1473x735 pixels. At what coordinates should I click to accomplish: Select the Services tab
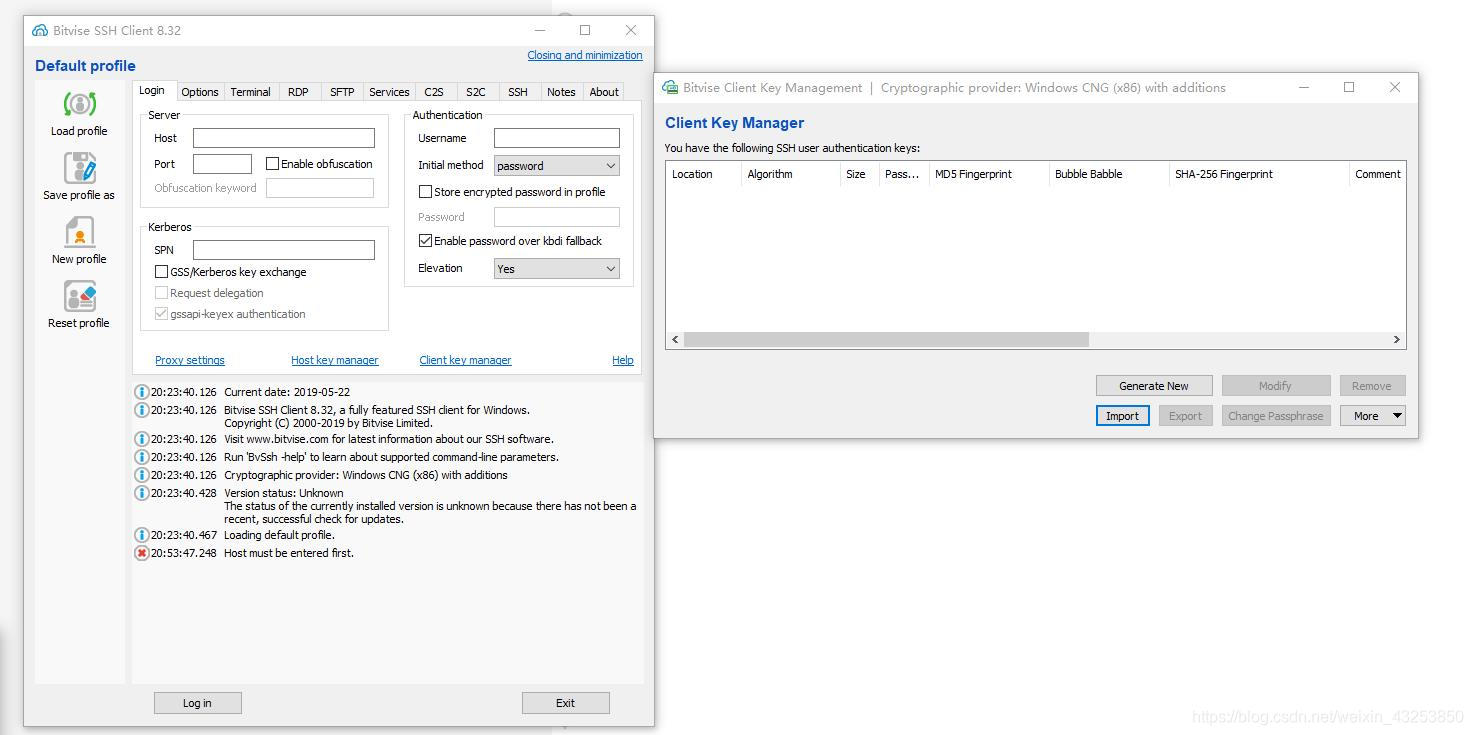click(389, 92)
